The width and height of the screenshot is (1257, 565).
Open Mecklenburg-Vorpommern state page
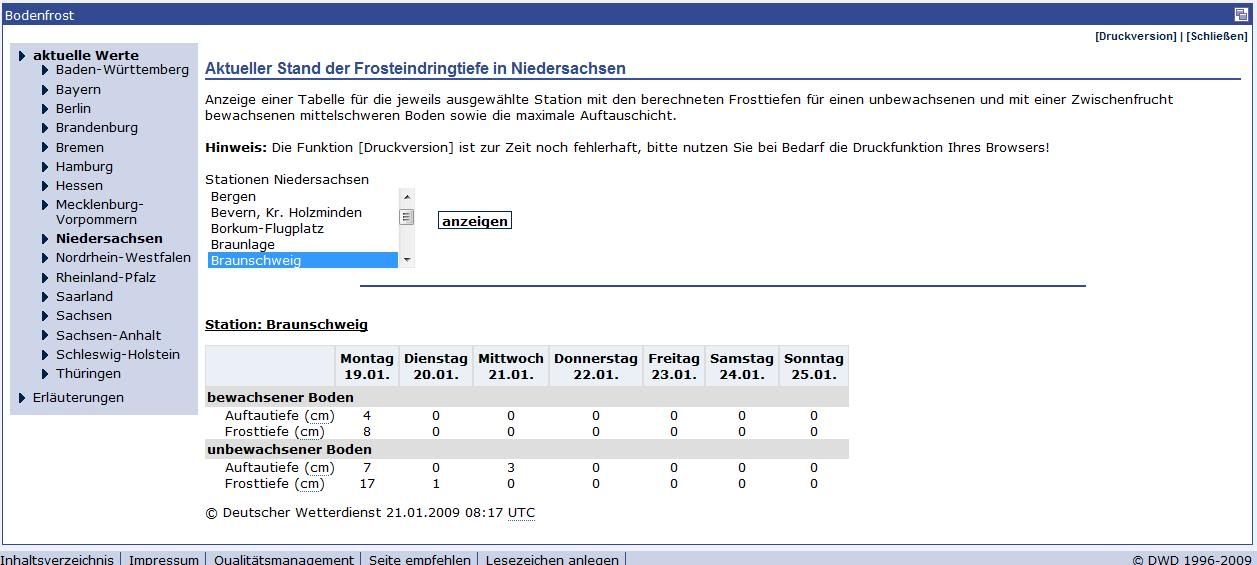99,212
